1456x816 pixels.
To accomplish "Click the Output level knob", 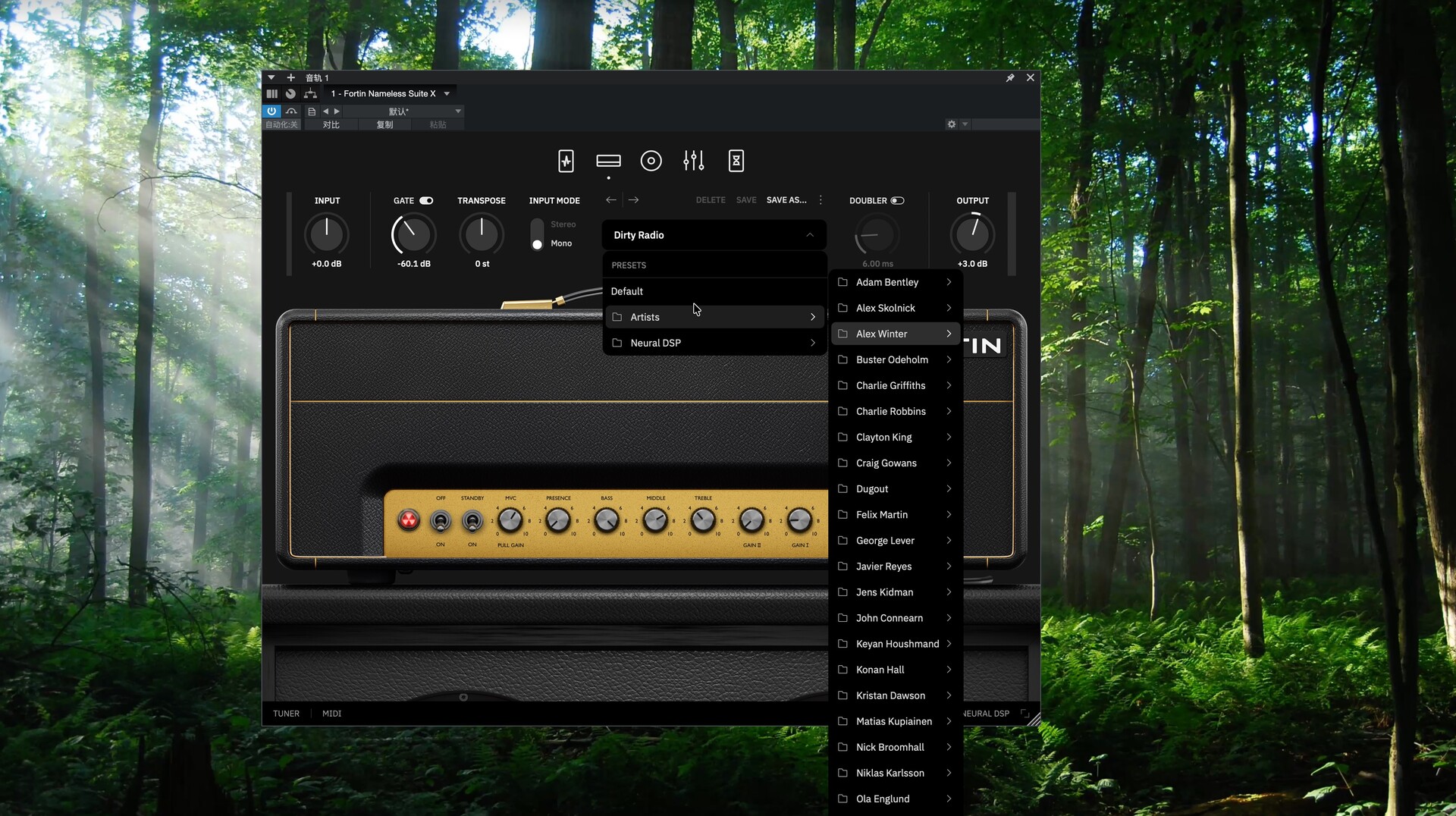I will (x=972, y=234).
